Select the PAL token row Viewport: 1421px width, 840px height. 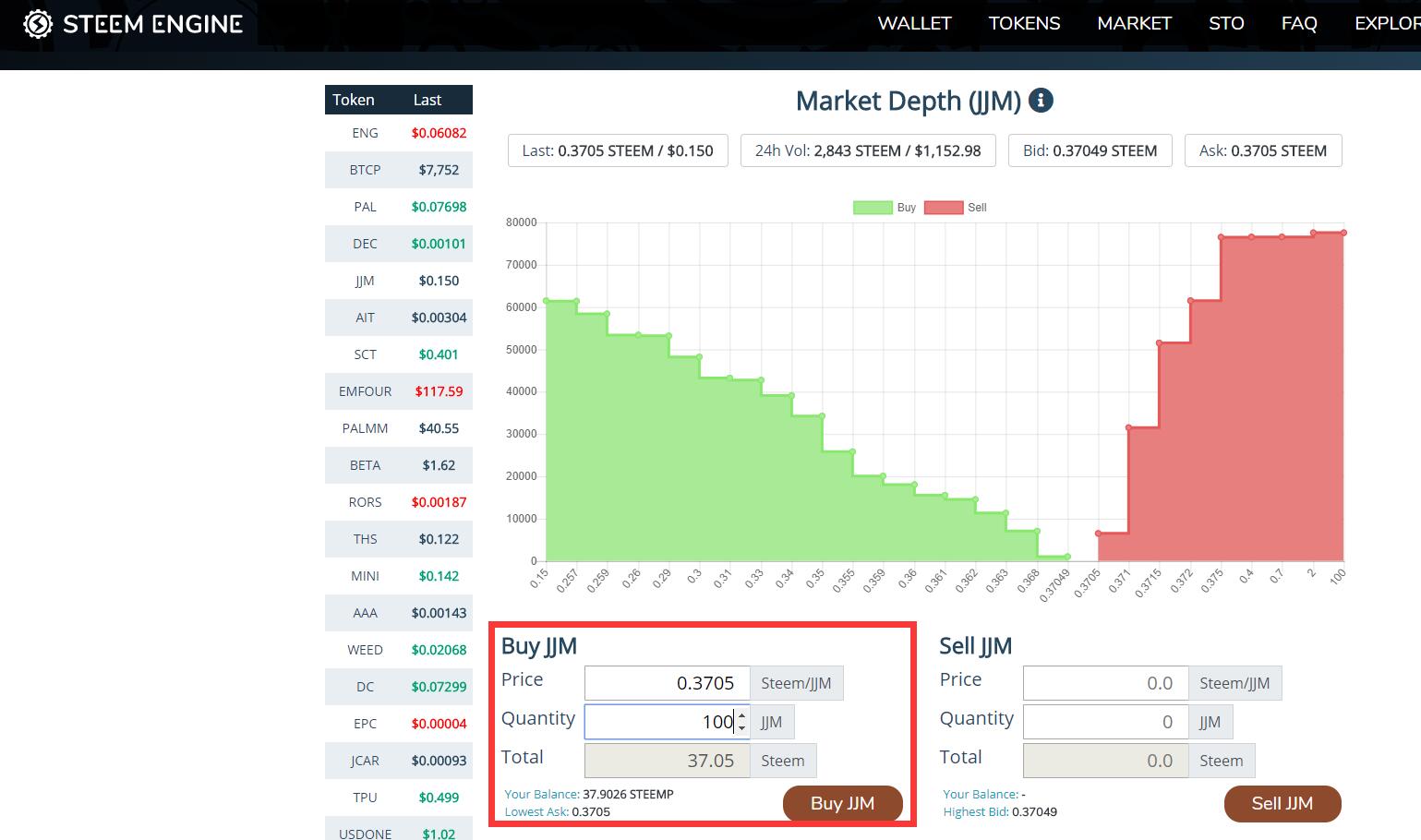[399, 207]
